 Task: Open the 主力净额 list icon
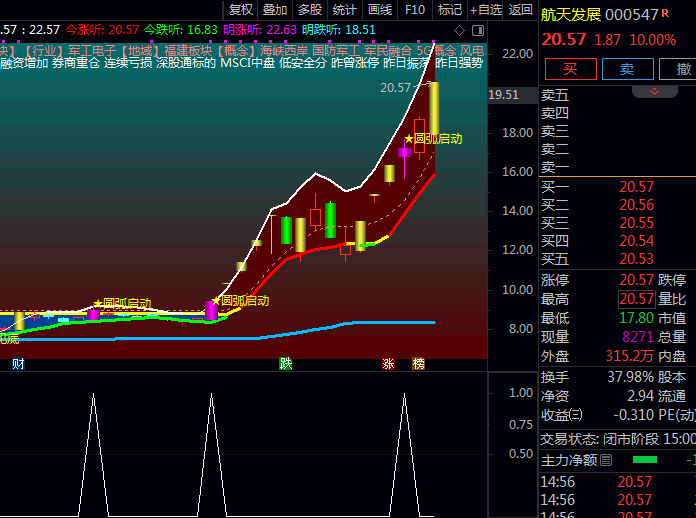tap(606, 460)
